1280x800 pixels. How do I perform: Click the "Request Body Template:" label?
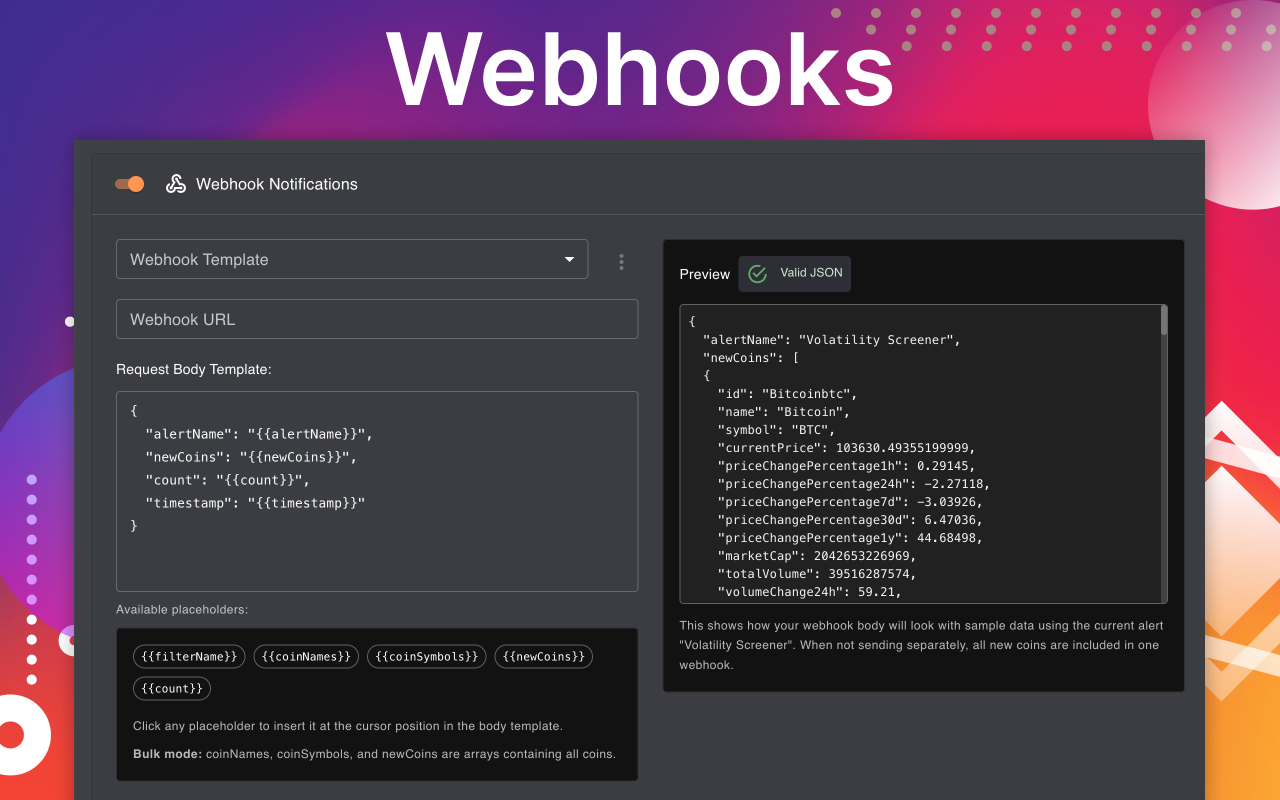tap(194, 369)
